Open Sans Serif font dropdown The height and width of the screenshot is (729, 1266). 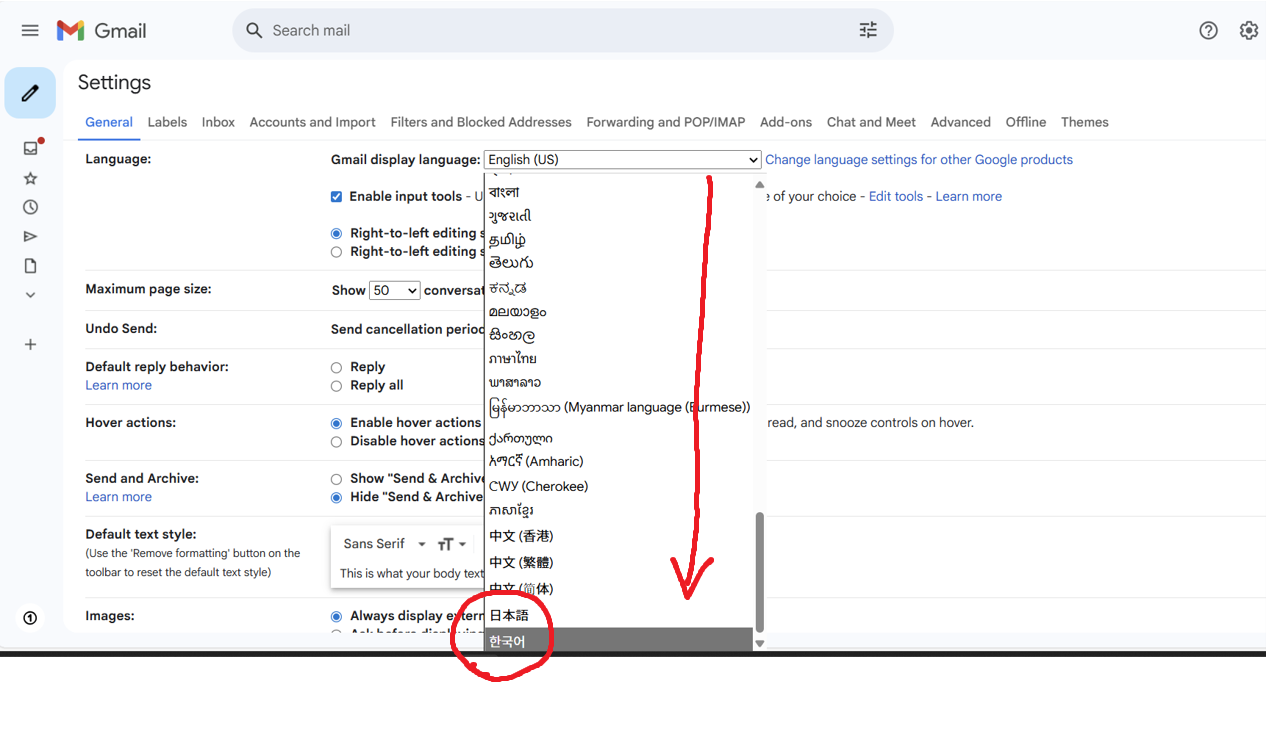(x=384, y=544)
